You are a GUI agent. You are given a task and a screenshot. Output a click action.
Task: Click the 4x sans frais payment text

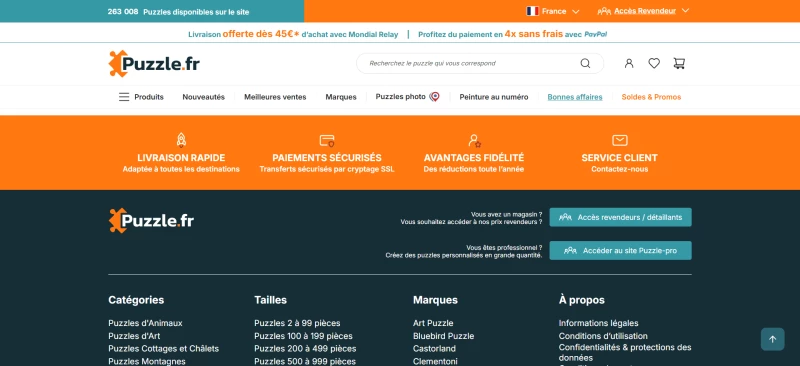[534, 34]
